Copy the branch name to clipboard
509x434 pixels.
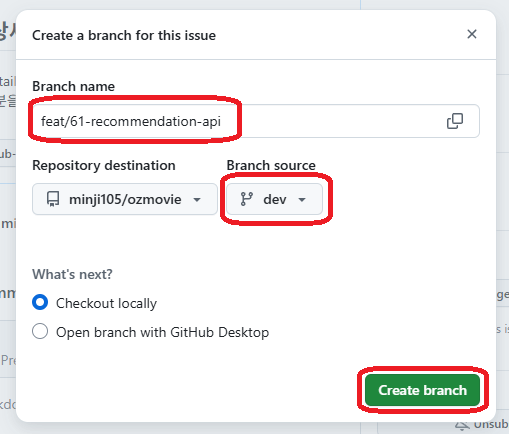455,121
